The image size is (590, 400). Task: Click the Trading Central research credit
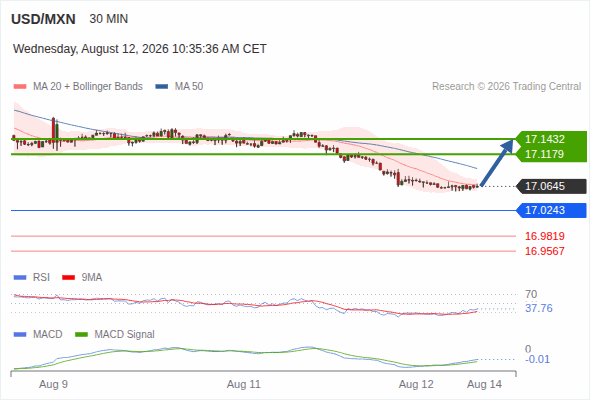tap(506, 87)
